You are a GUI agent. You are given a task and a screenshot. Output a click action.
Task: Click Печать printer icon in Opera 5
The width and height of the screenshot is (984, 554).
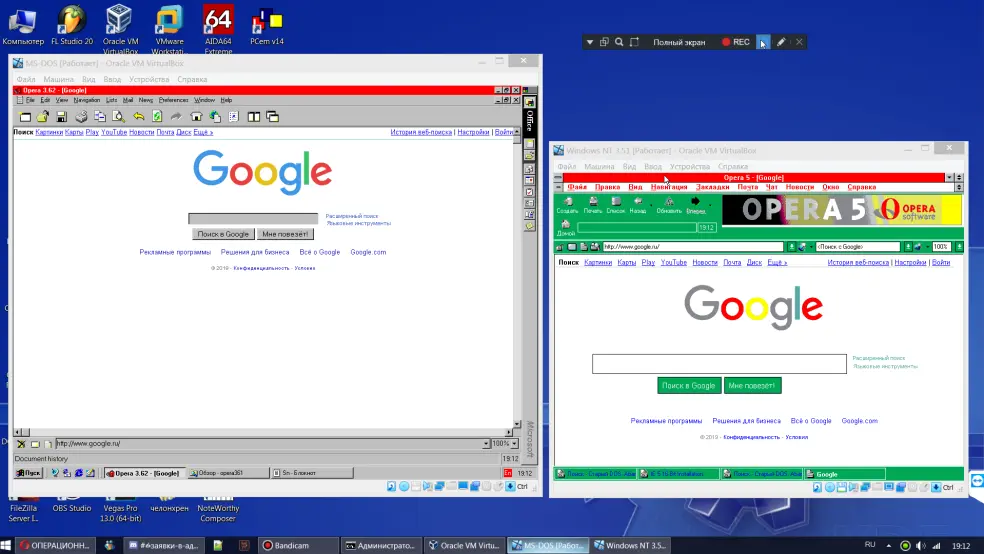point(592,205)
